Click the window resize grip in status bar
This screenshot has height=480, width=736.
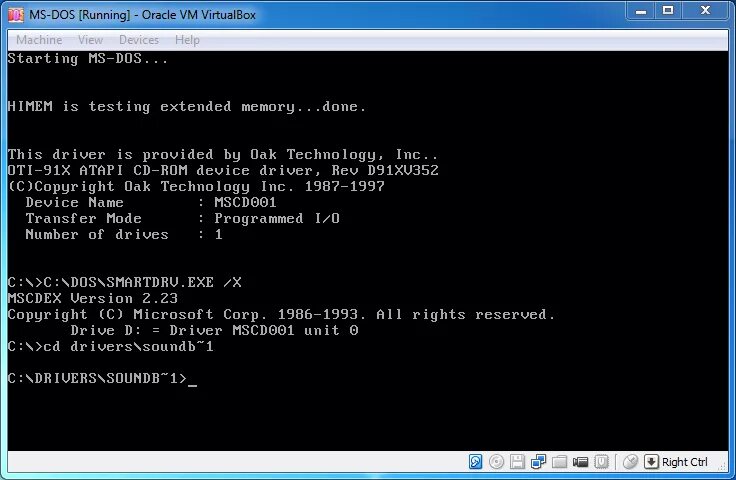[722, 465]
